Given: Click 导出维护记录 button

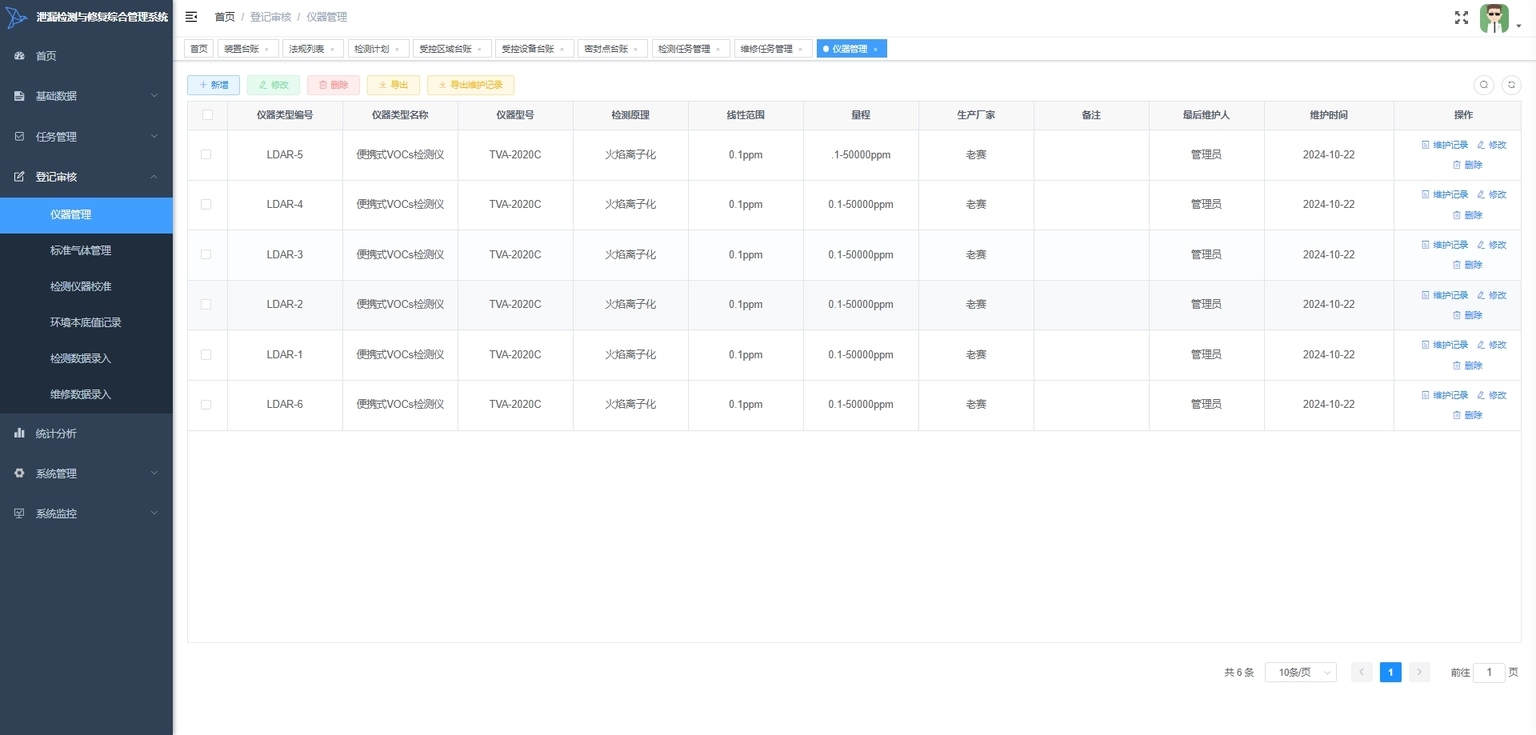Looking at the screenshot, I should (x=471, y=85).
